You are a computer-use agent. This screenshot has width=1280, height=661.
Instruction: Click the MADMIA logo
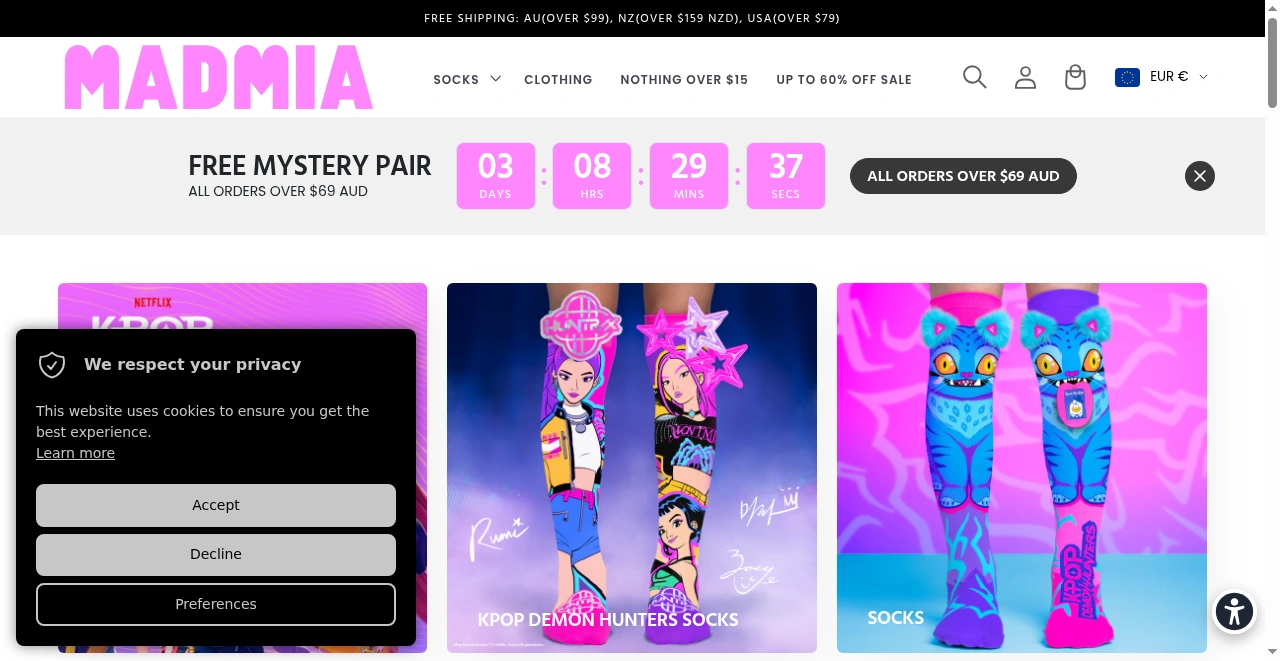(218, 77)
